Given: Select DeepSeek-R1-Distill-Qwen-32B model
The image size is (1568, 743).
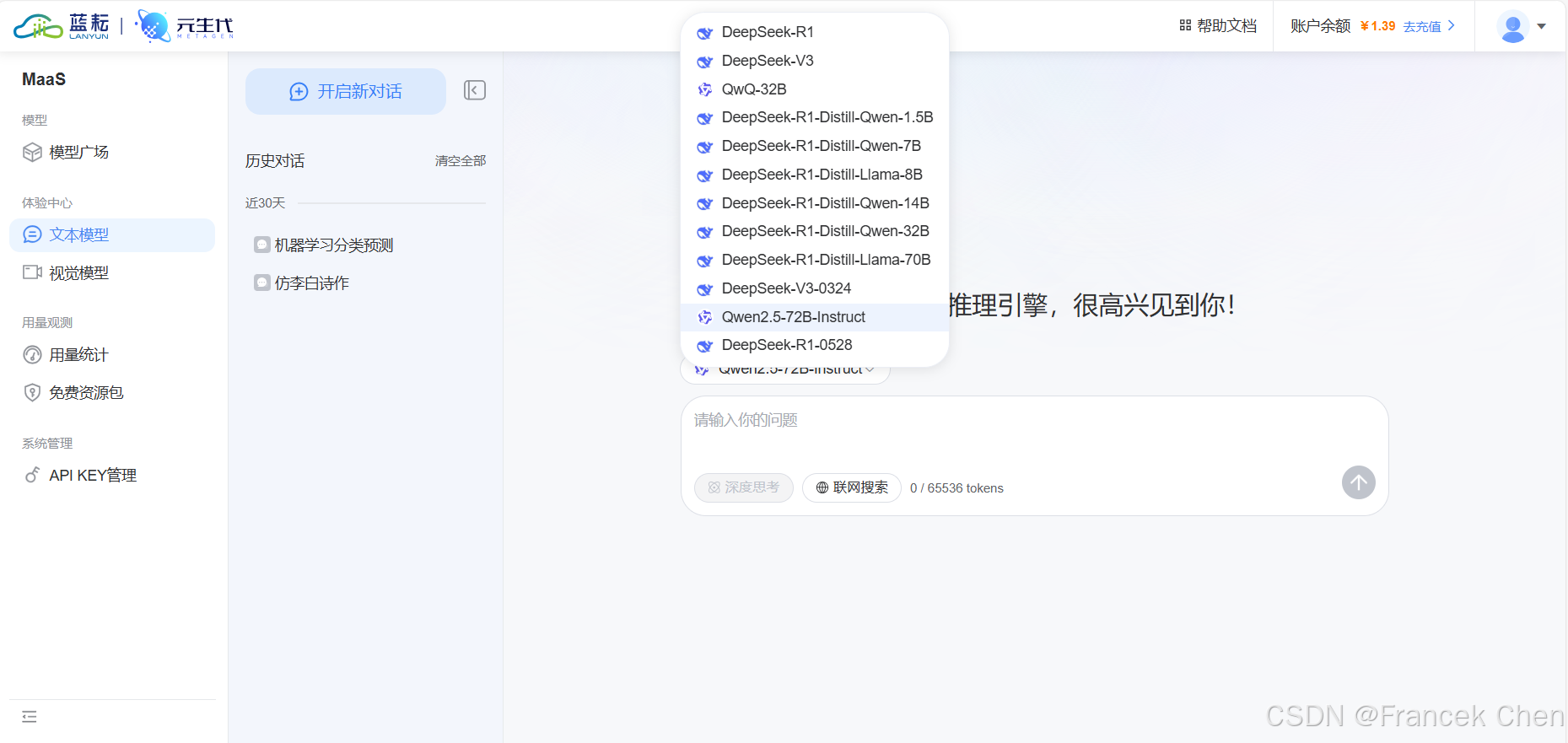Looking at the screenshot, I should click(815, 231).
